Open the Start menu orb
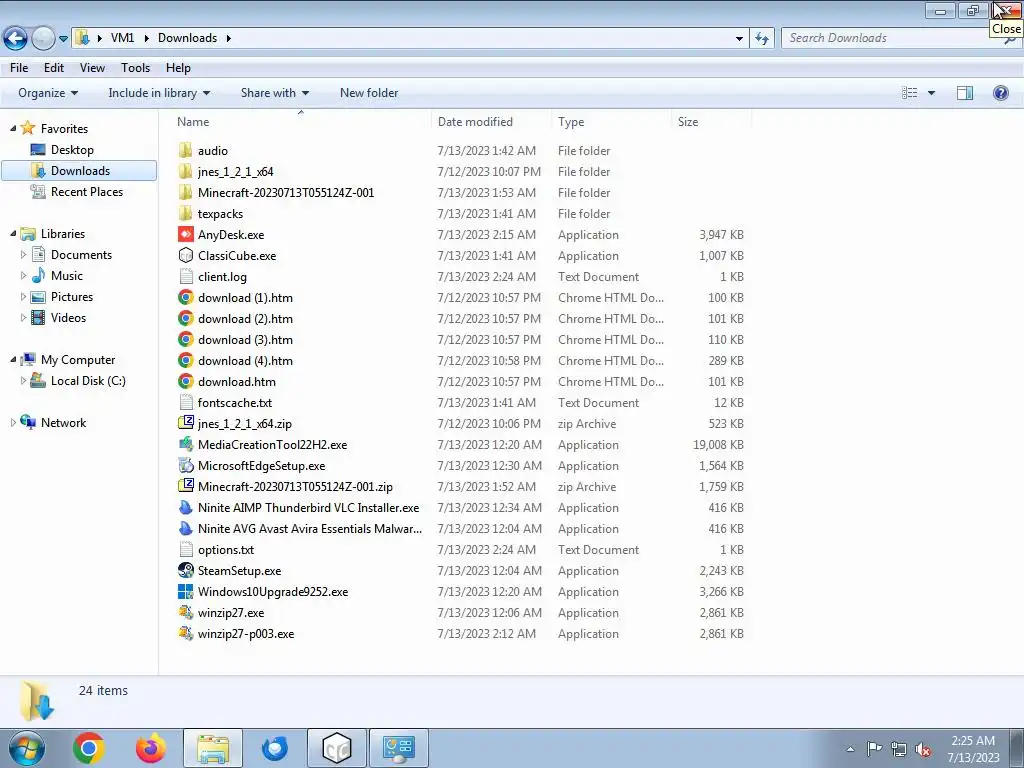1024x768 pixels. point(26,748)
